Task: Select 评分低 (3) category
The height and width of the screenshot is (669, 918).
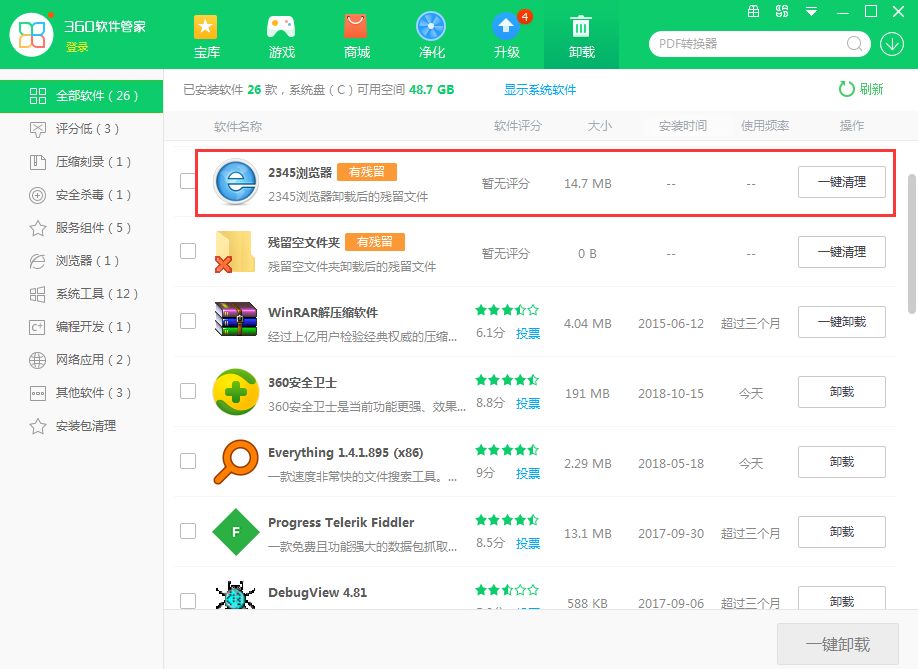Action: (81, 129)
